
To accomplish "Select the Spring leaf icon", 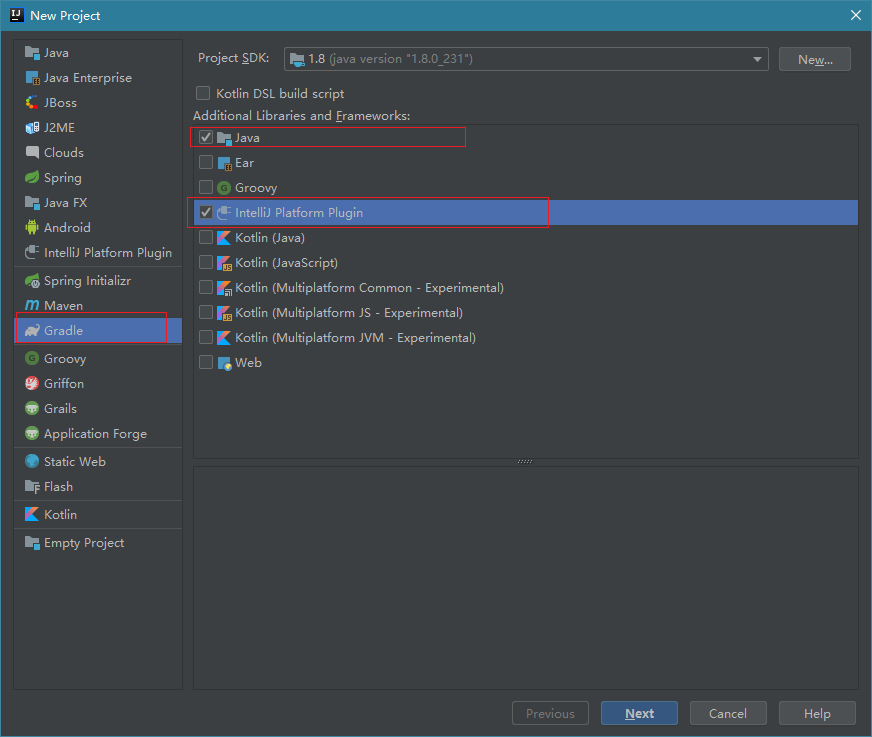I will pyautogui.click(x=32, y=177).
